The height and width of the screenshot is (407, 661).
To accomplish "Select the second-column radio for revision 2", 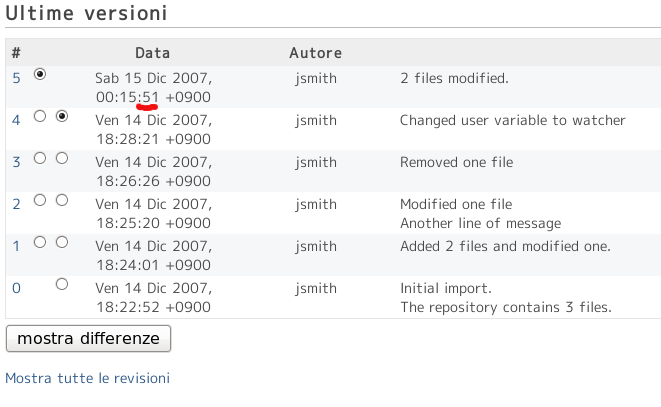I will [x=62, y=200].
